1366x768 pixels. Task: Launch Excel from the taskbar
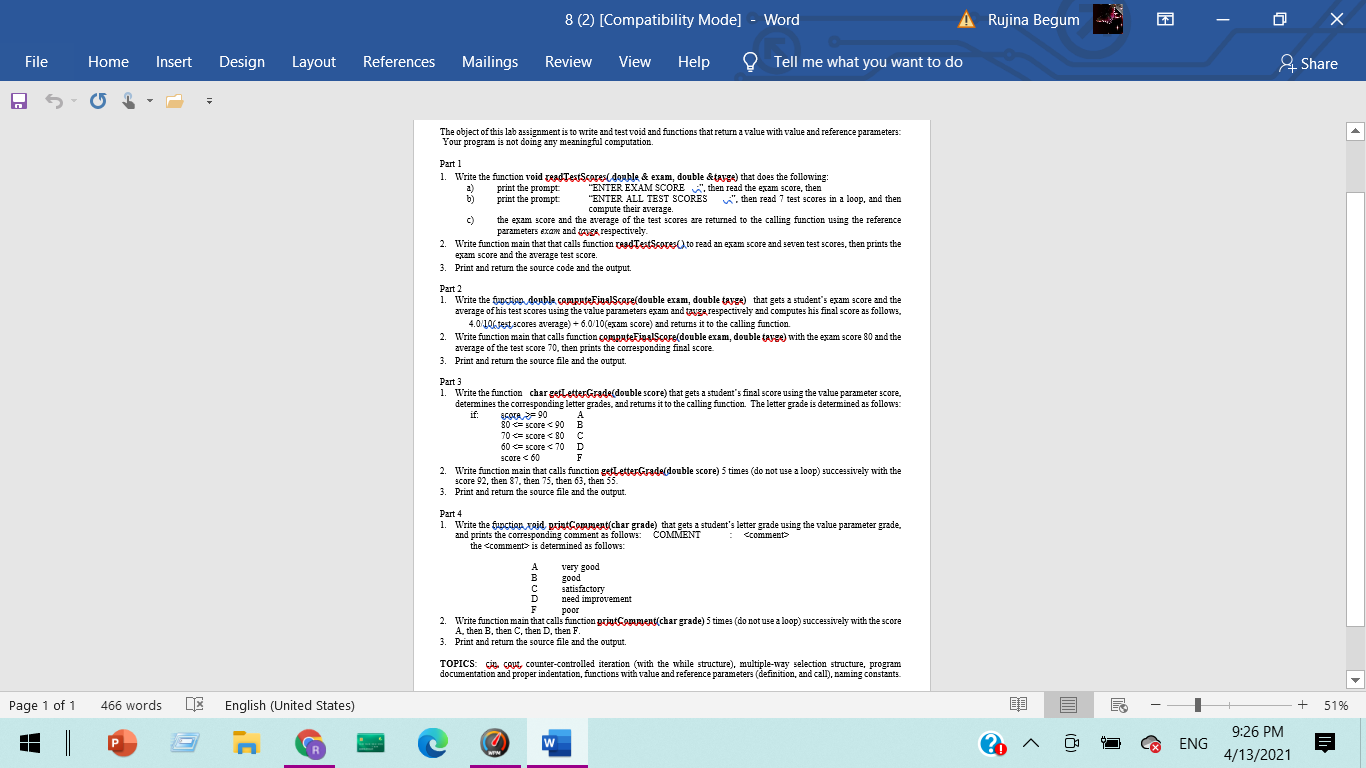tap(371, 743)
